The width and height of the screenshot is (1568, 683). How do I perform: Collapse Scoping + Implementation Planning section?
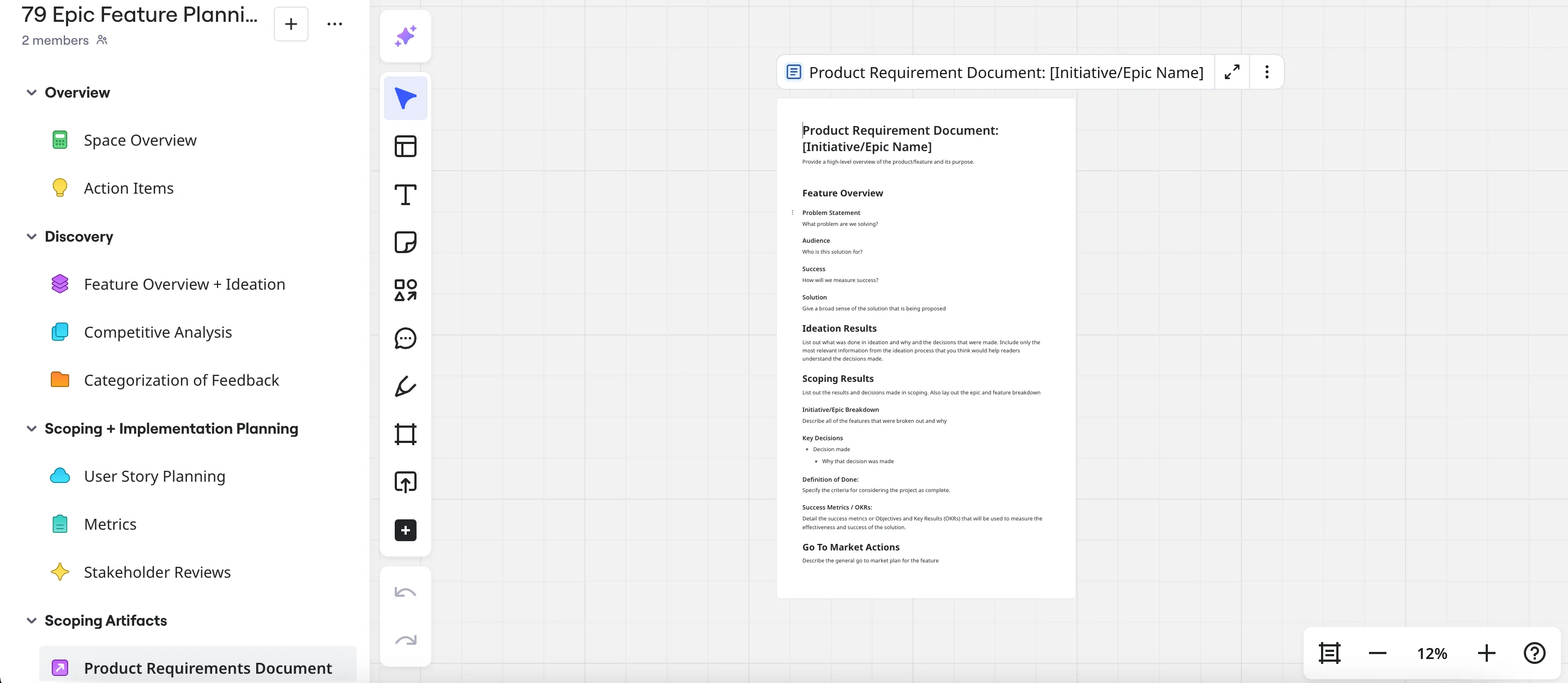coord(32,428)
